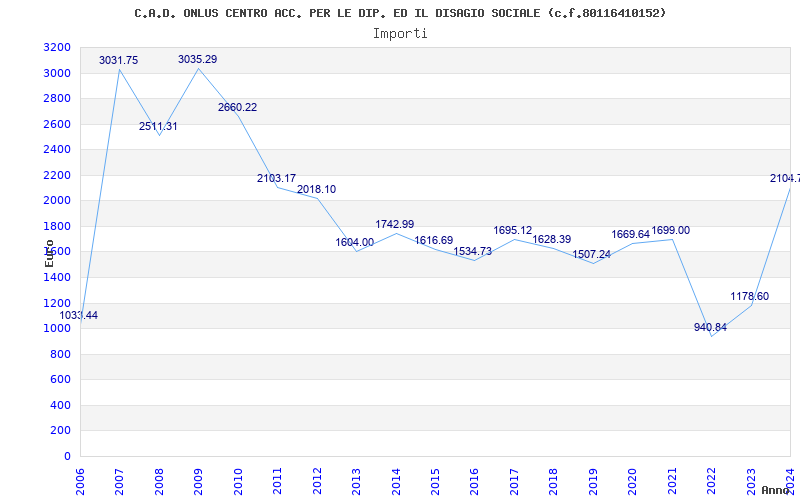Click the 3035.29 data label for 2009
Screen dimensions: 800x500
pos(197,60)
